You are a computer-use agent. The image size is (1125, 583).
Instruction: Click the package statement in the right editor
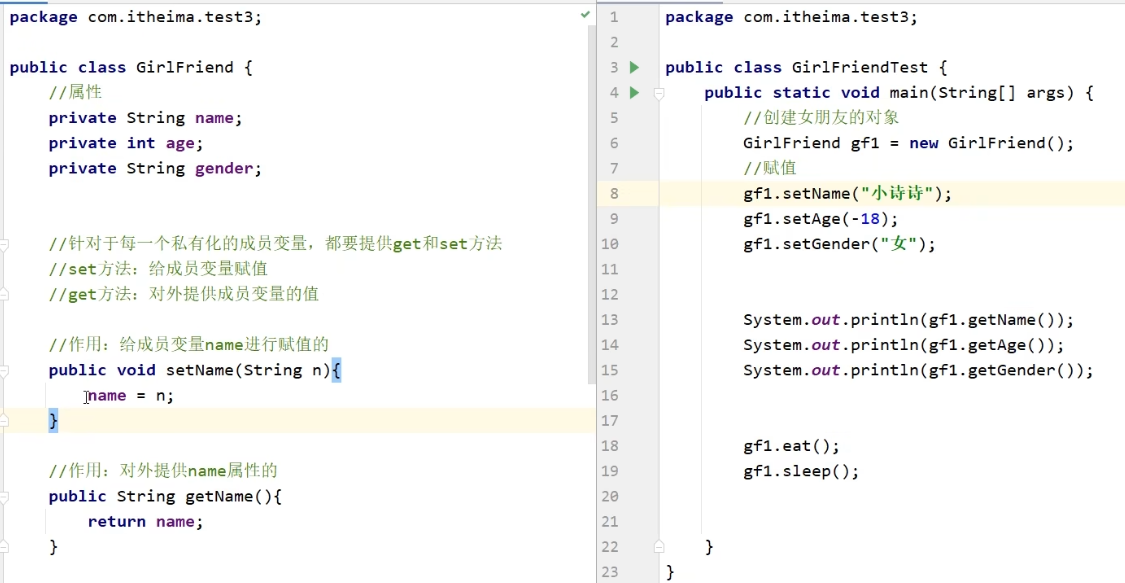point(791,17)
